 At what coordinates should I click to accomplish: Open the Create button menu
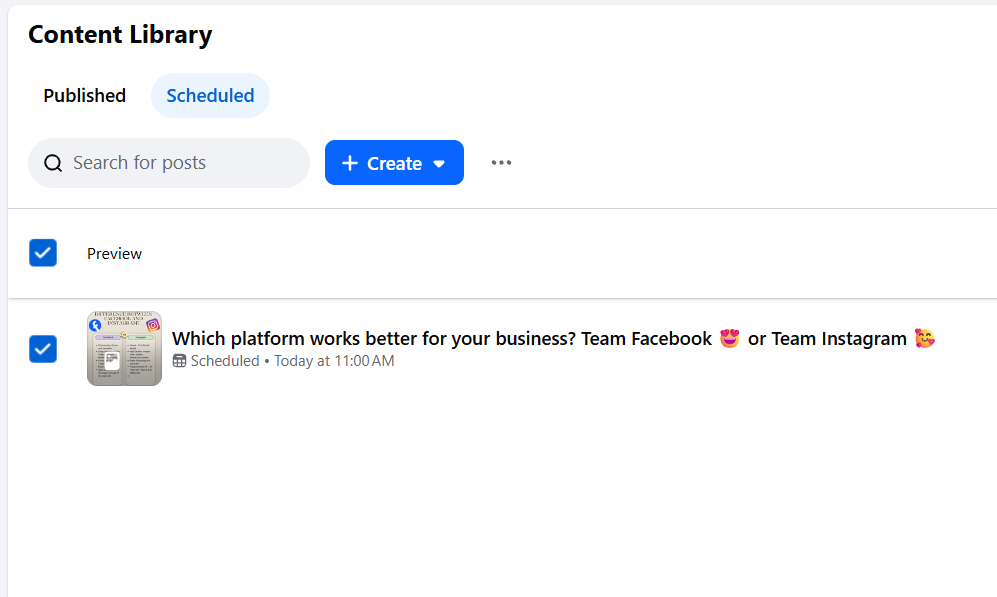coord(394,163)
